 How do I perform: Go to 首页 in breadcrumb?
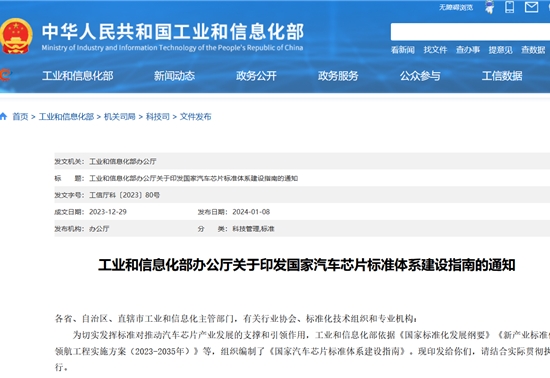pos(20,117)
